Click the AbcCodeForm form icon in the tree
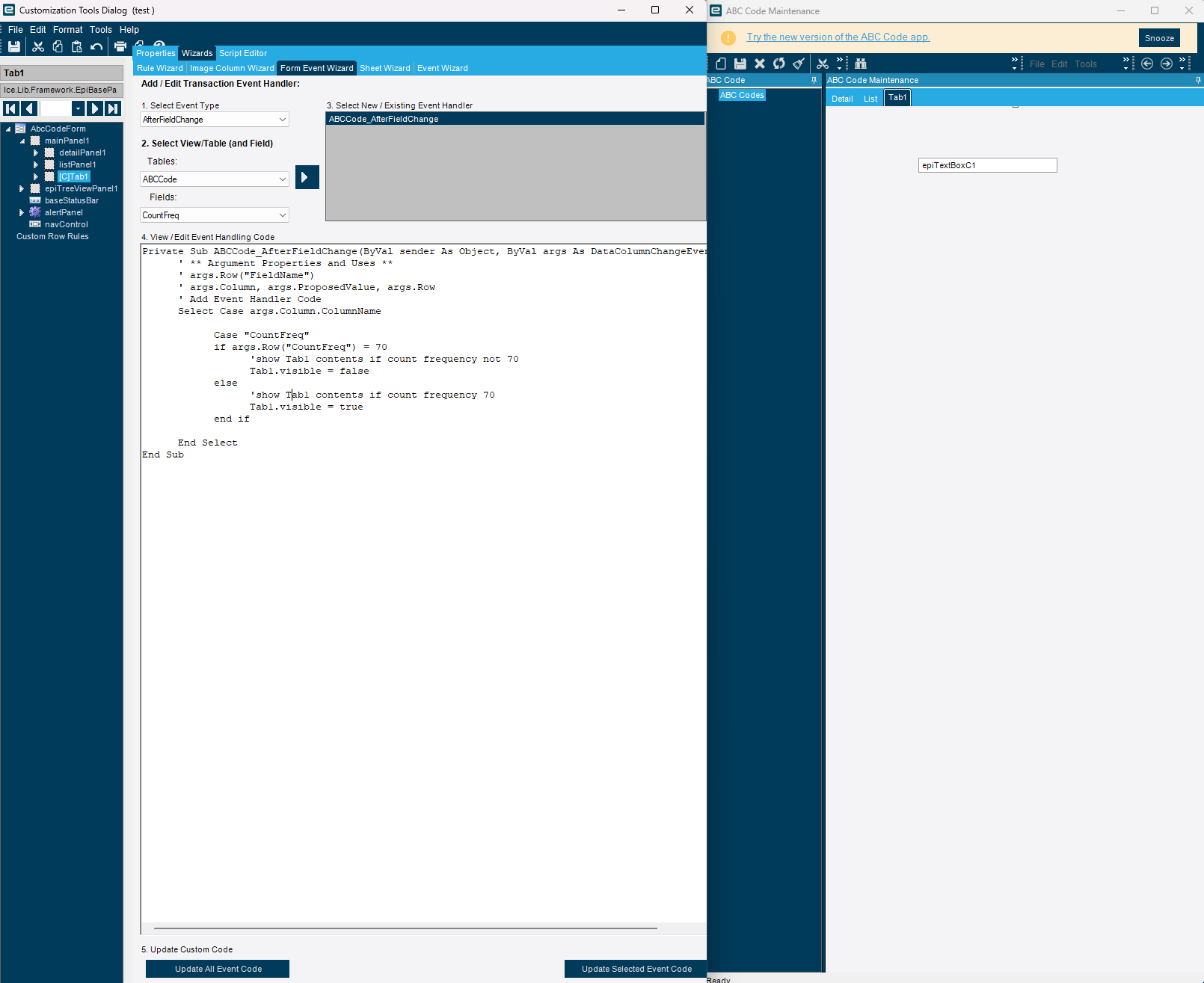Screen dimensions: 1204x983 click(21, 129)
